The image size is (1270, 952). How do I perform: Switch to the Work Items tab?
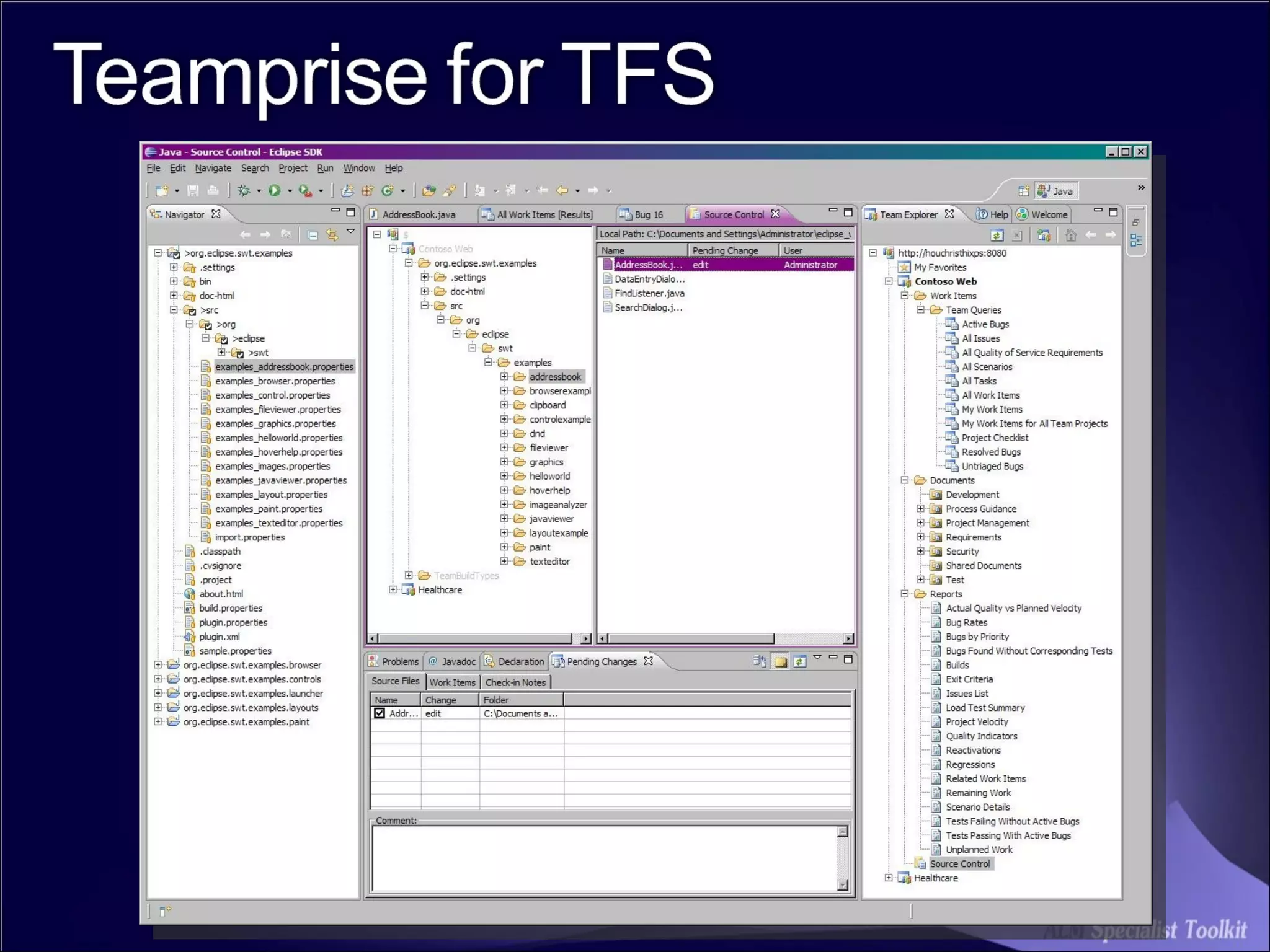452,682
